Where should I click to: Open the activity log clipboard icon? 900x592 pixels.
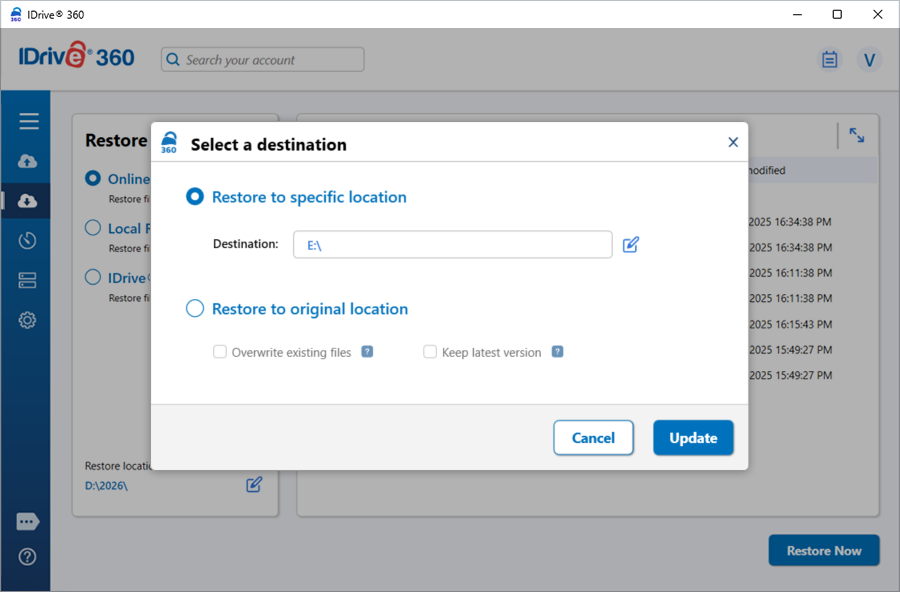click(x=829, y=60)
